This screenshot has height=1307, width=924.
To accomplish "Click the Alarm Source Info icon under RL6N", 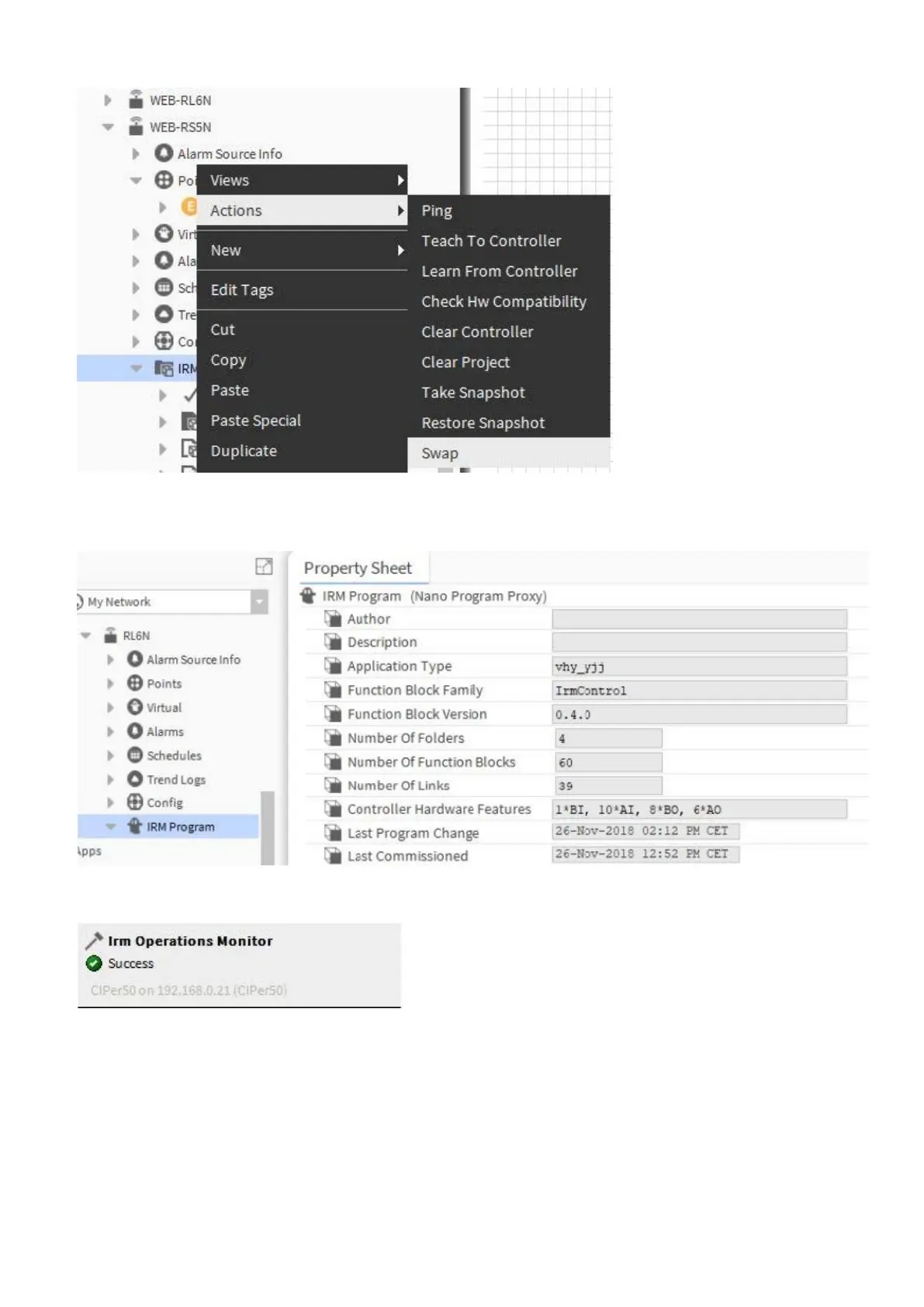I will 135,659.
